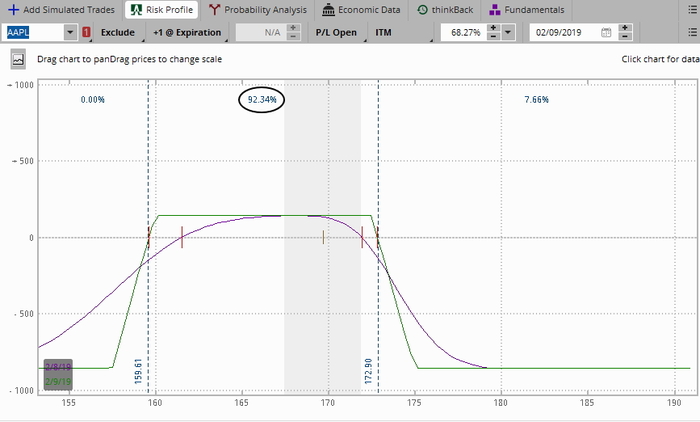
Task: Click the plus icon for Add Simulated Trades
Action: pyautogui.click(x=13, y=9)
